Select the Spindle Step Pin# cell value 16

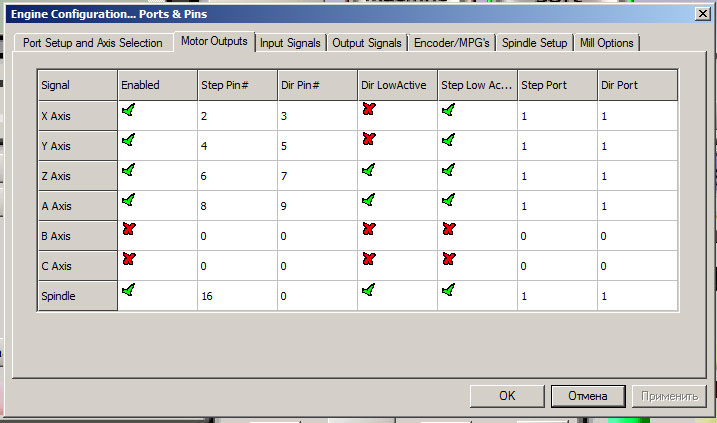236,296
